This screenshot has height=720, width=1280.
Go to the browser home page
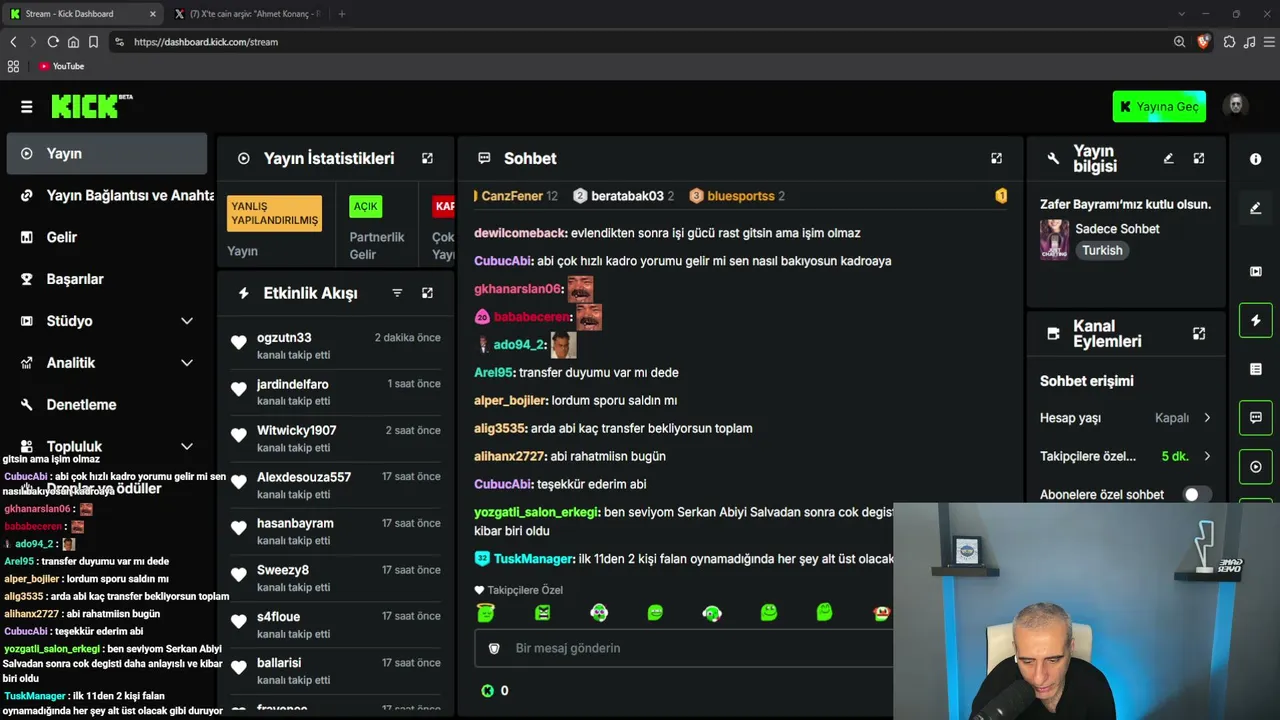73,42
